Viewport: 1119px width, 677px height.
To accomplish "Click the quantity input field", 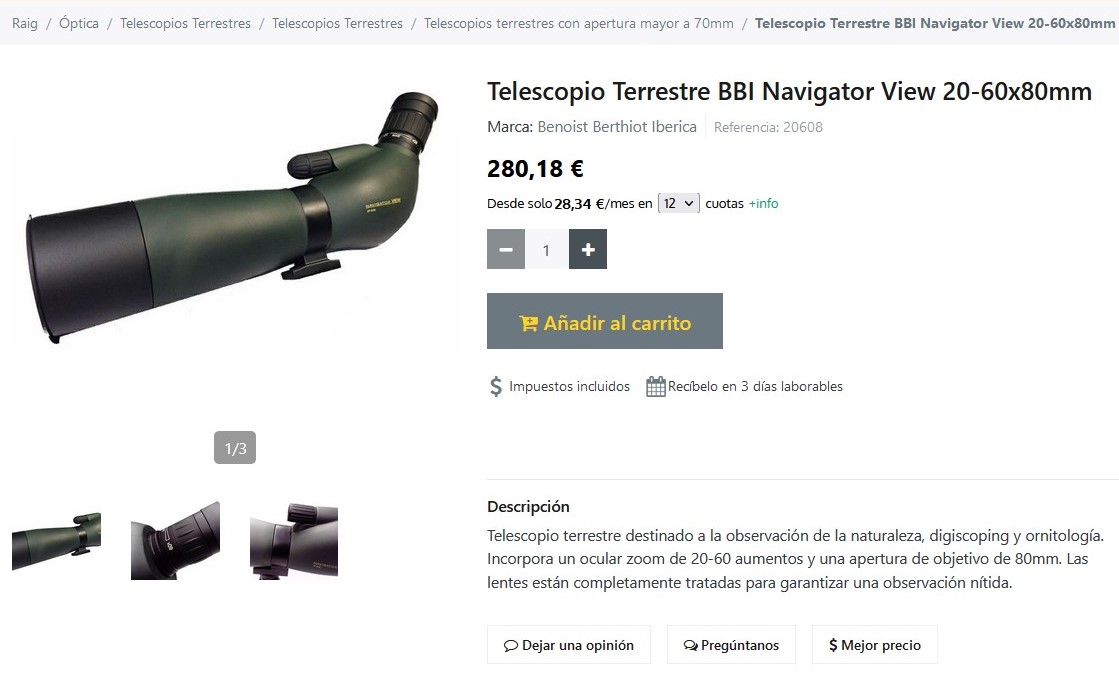I will 547,249.
